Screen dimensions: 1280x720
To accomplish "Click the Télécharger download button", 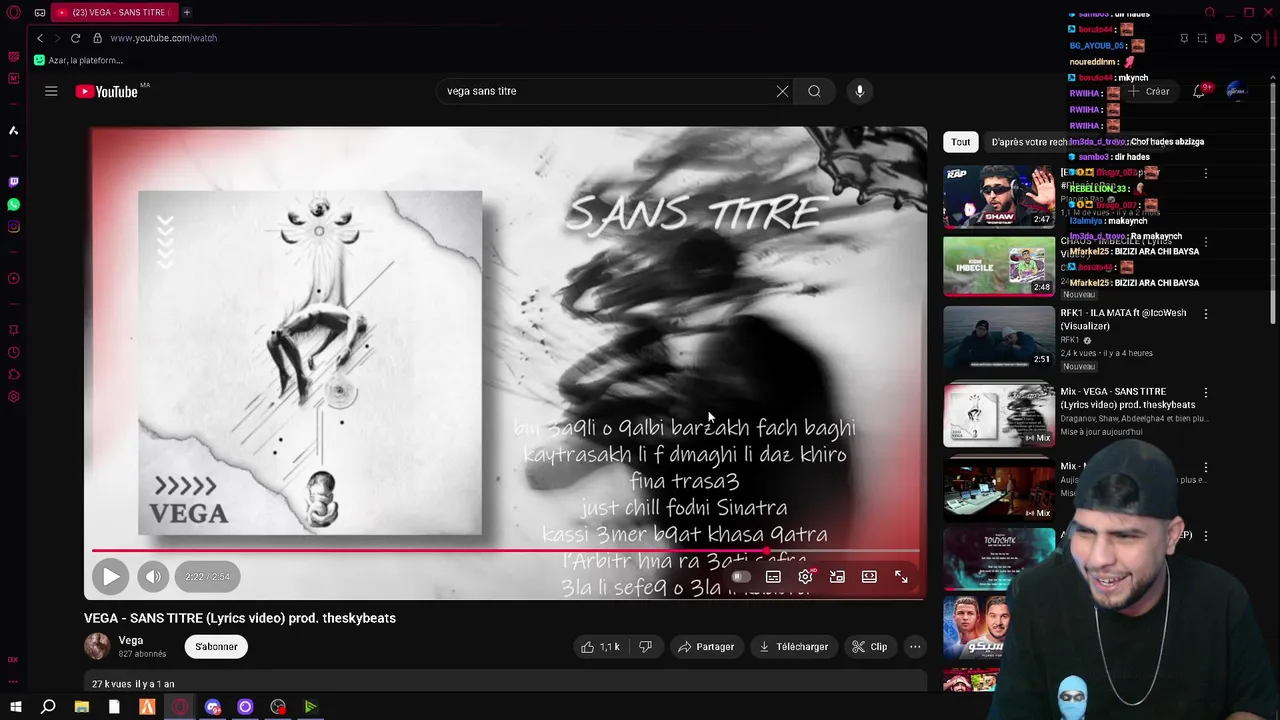I will 794,647.
